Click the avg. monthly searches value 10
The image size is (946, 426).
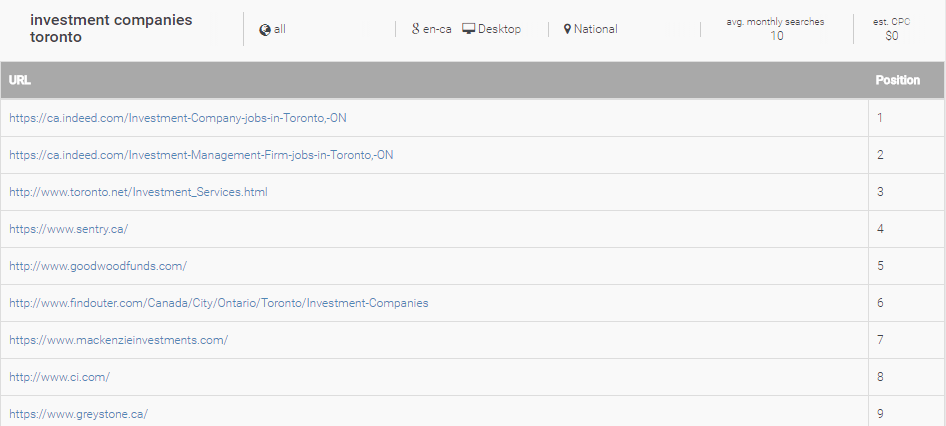[776, 36]
